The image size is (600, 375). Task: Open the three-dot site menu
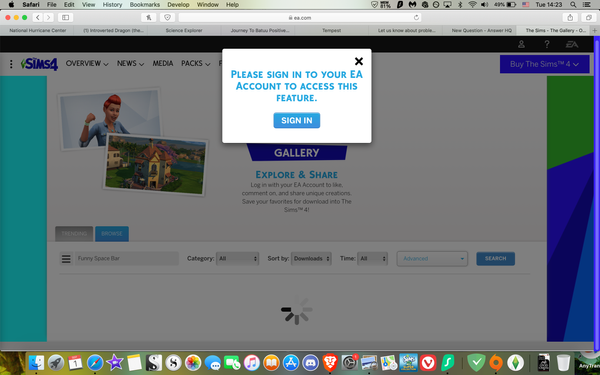(11, 64)
